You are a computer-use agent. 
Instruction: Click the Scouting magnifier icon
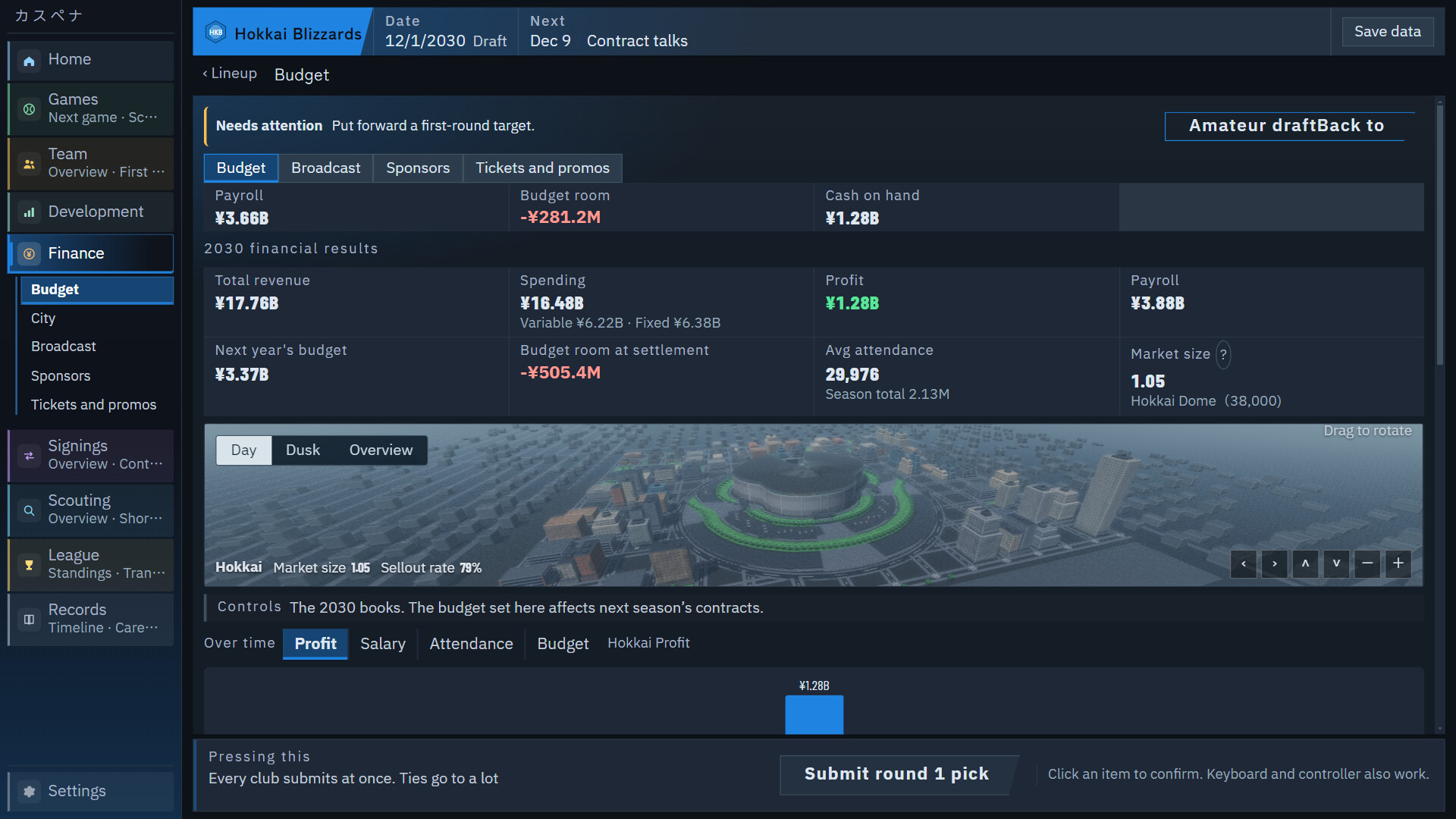(x=29, y=510)
